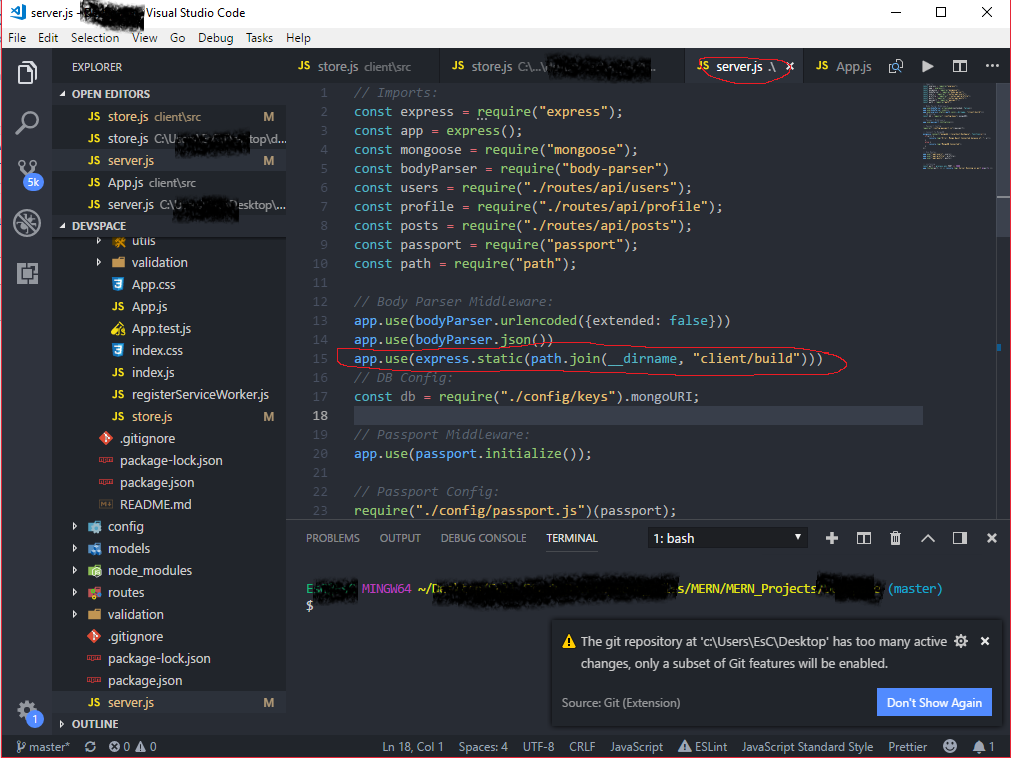Change indentation via Spaces: 4

pos(483,746)
